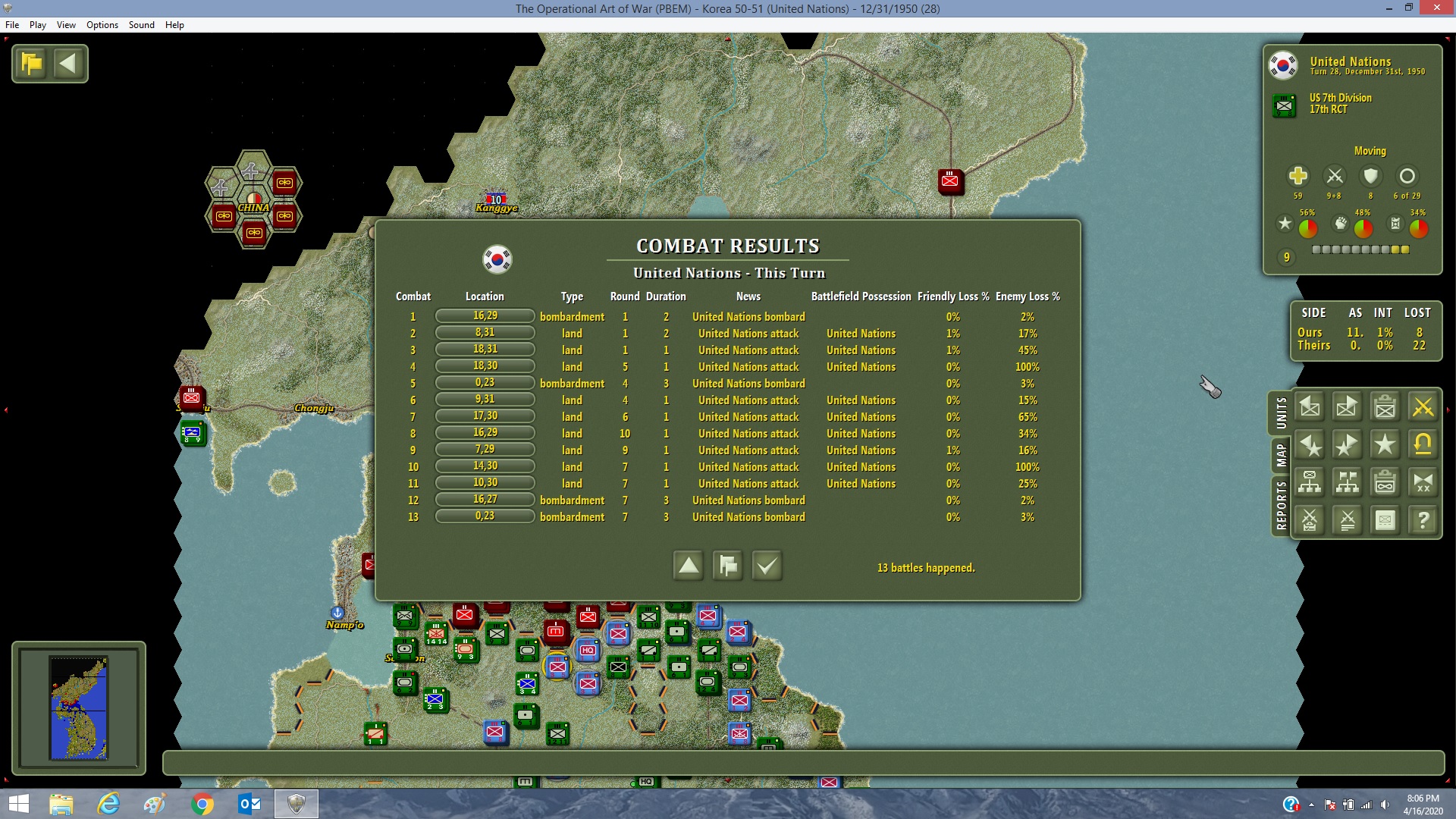Click the fuel can supply icon

(x=1395, y=224)
